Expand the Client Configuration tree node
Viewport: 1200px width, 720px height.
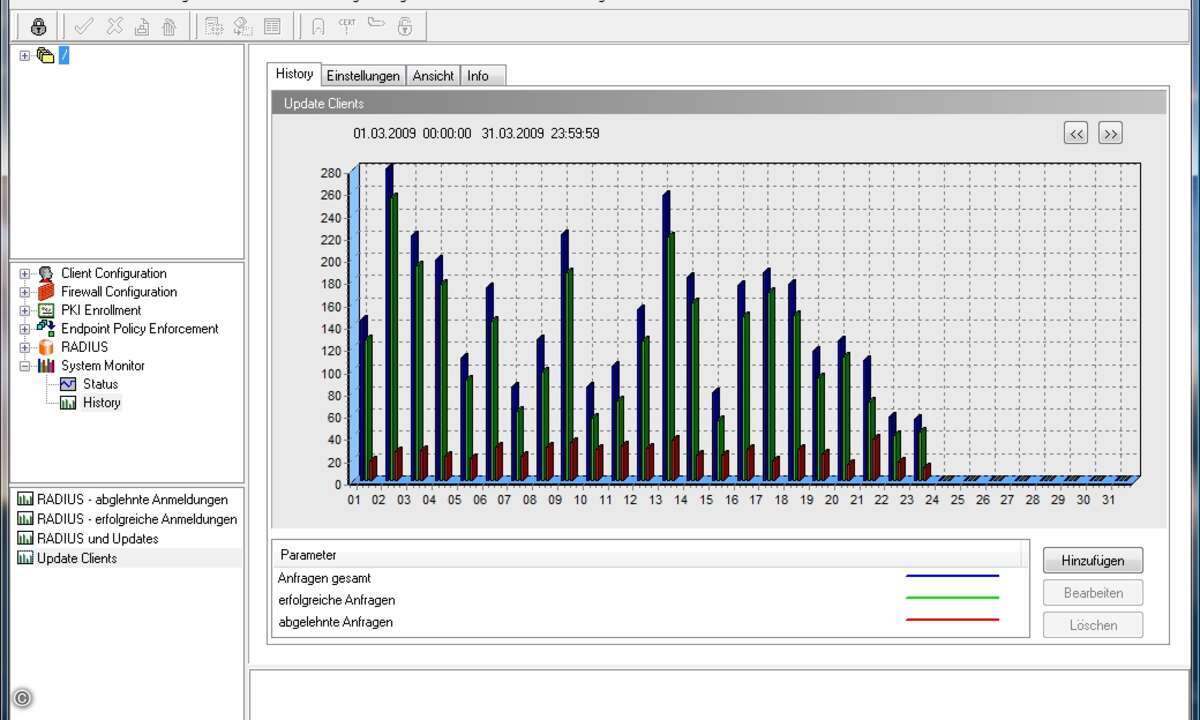[x=25, y=274]
